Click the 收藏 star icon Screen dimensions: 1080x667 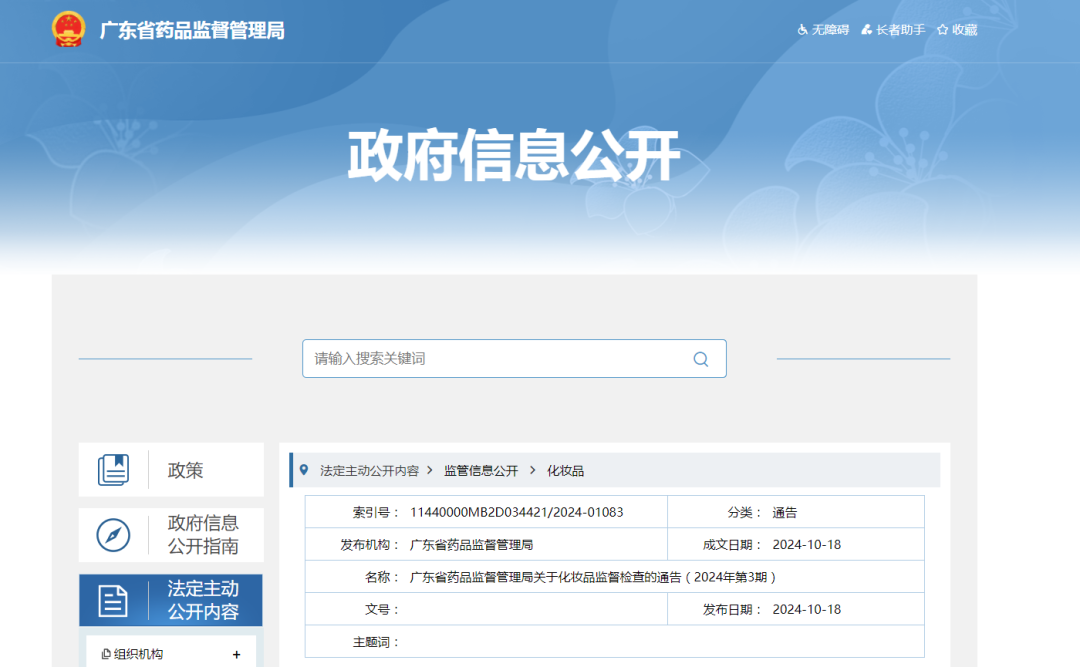pos(942,30)
